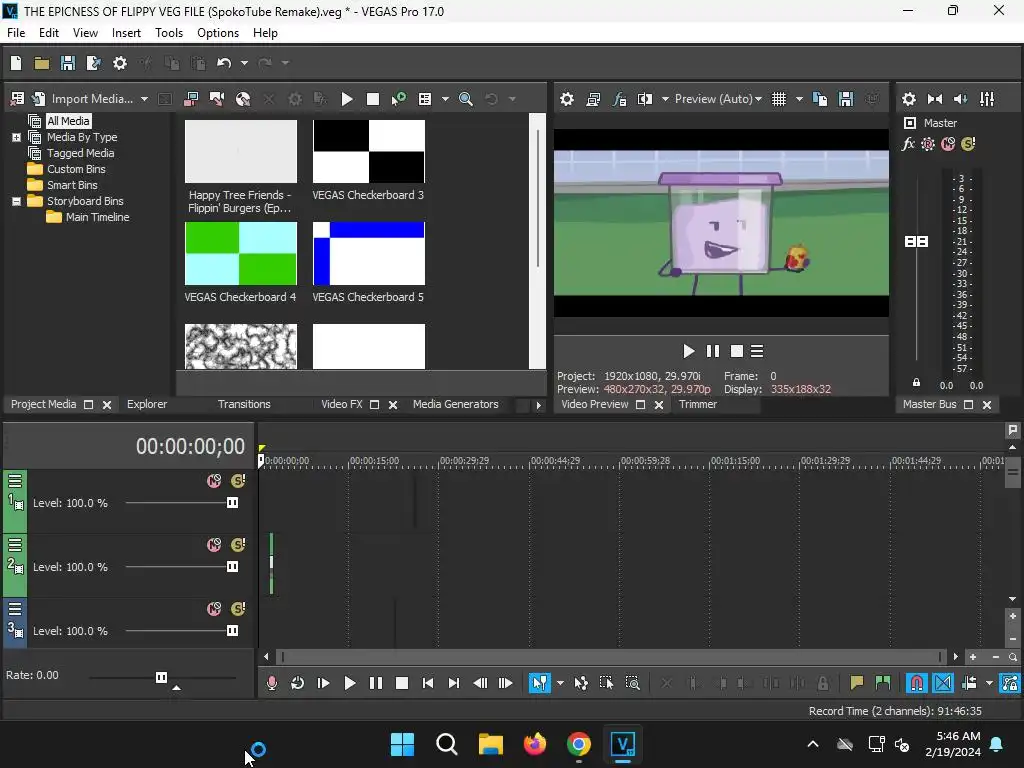Click Record microphone button in transport
Viewport: 1024px width, 768px height.
[x=272, y=683]
